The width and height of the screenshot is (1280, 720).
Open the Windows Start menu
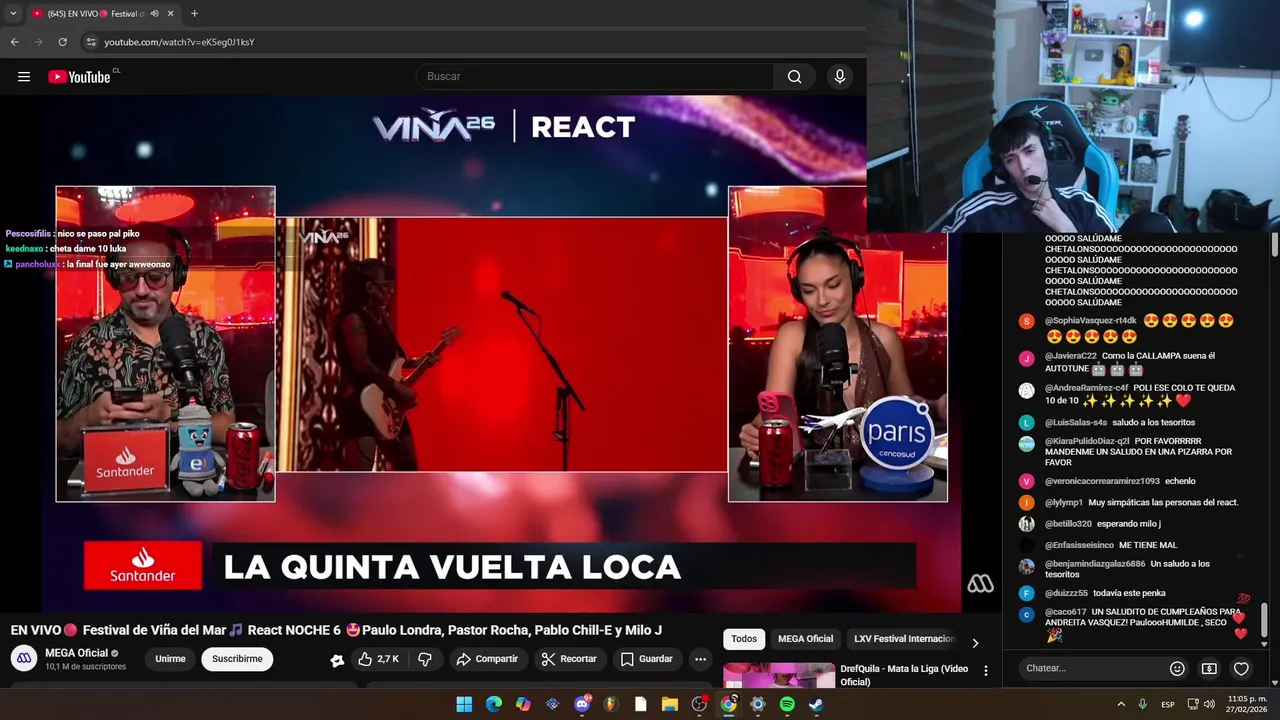click(x=464, y=704)
